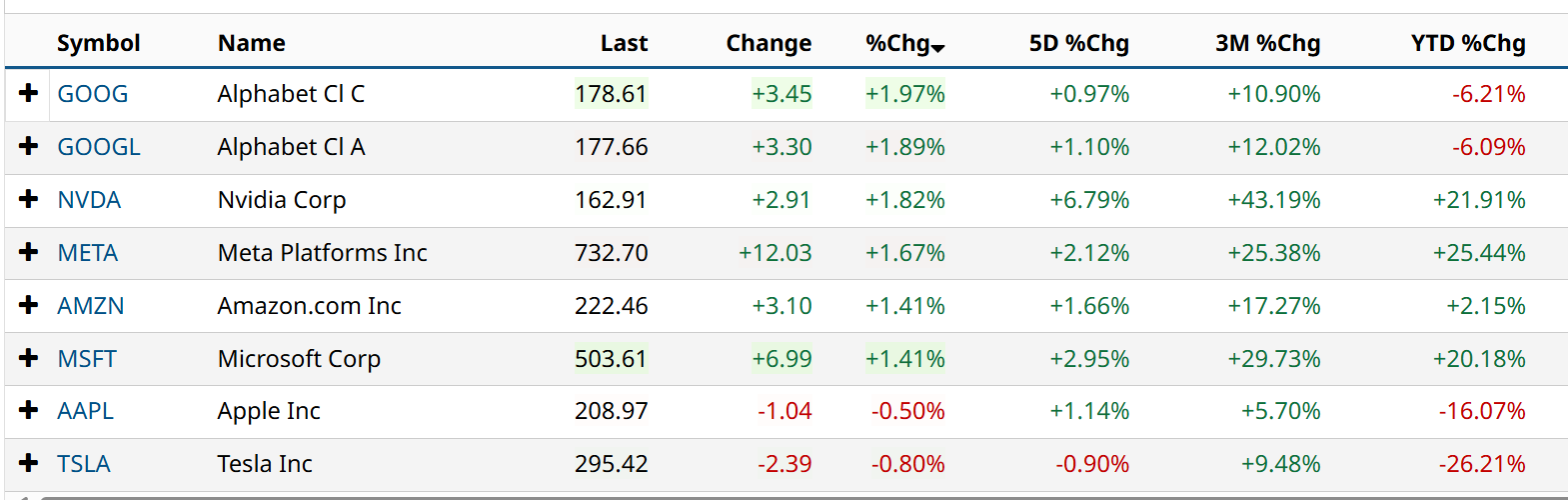Sort by YTD %Chg column

click(1467, 43)
